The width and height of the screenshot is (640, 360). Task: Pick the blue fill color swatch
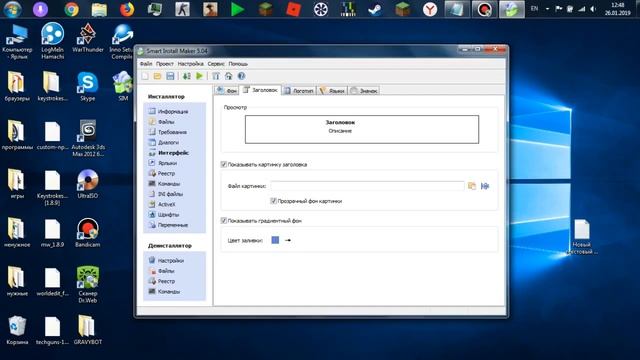(275, 240)
